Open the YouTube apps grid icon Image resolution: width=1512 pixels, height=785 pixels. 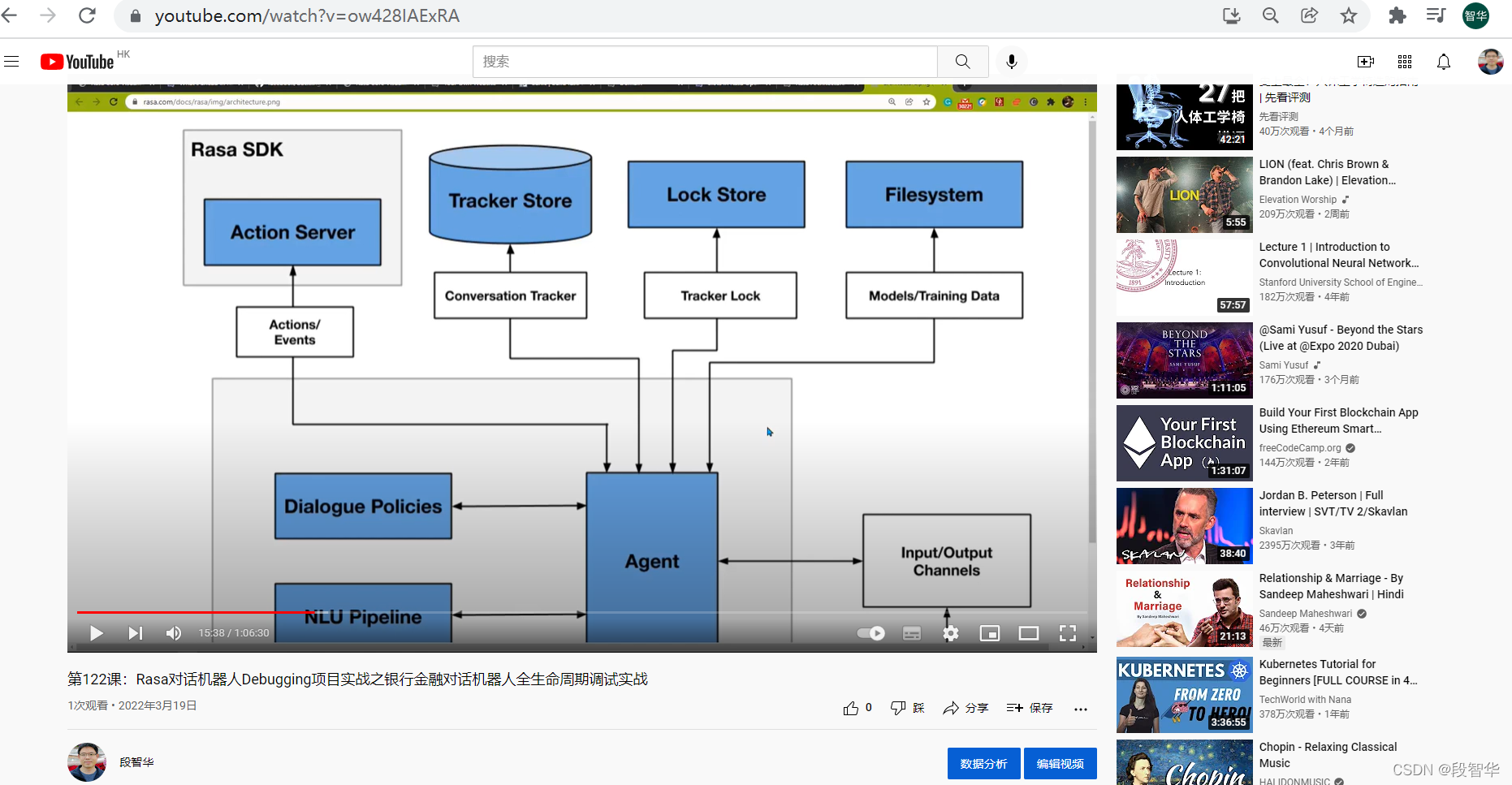click(x=1405, y=62)
